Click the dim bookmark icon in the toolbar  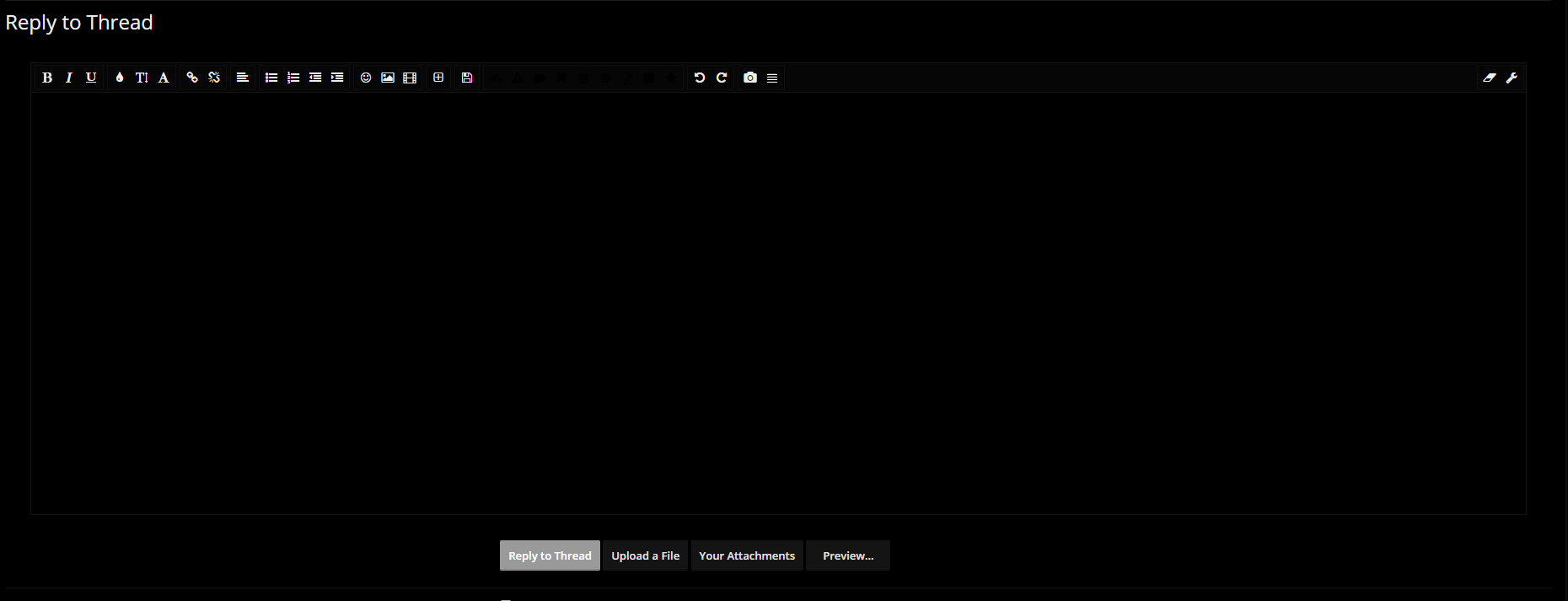click(561, 78)
